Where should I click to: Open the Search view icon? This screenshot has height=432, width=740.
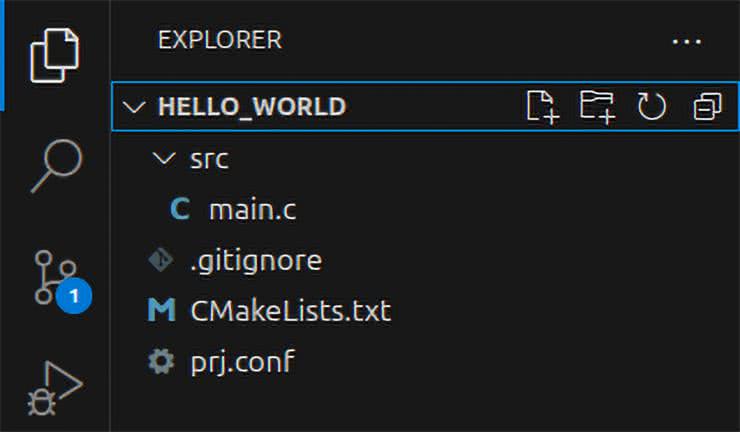[55, 163]
